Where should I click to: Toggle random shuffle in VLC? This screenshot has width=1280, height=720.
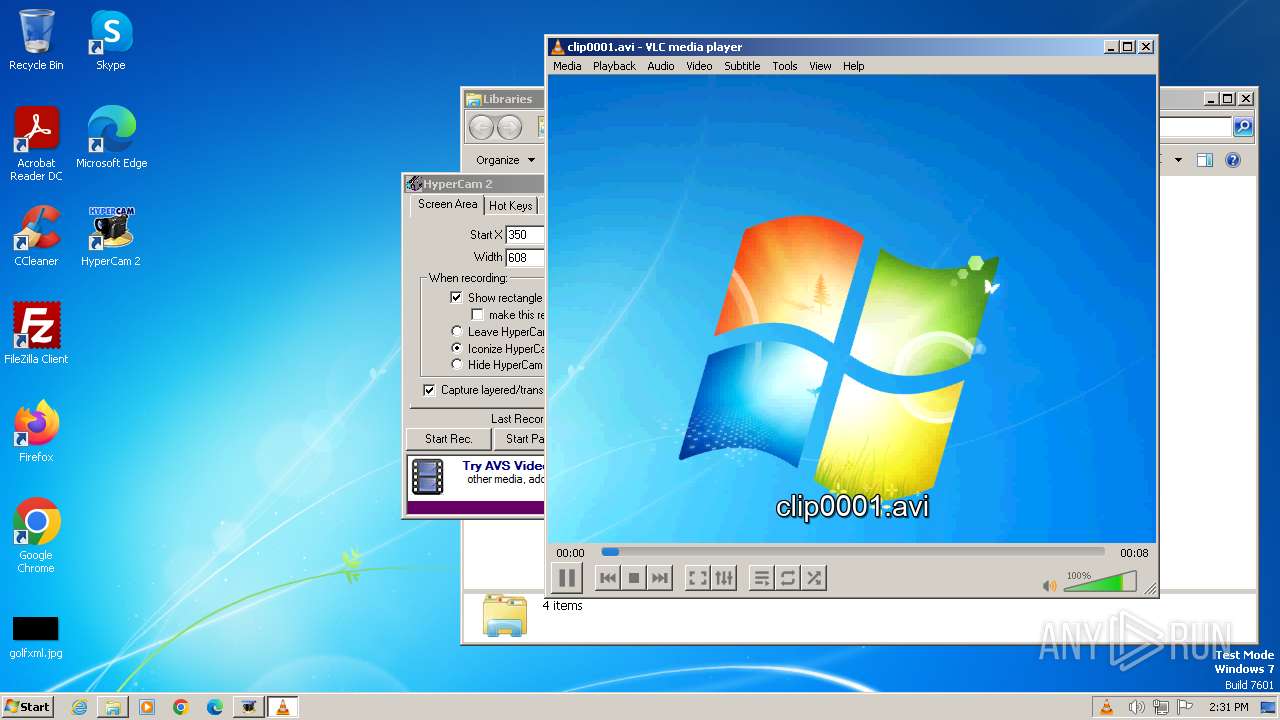pyautogui.click(x=814, y=578)
